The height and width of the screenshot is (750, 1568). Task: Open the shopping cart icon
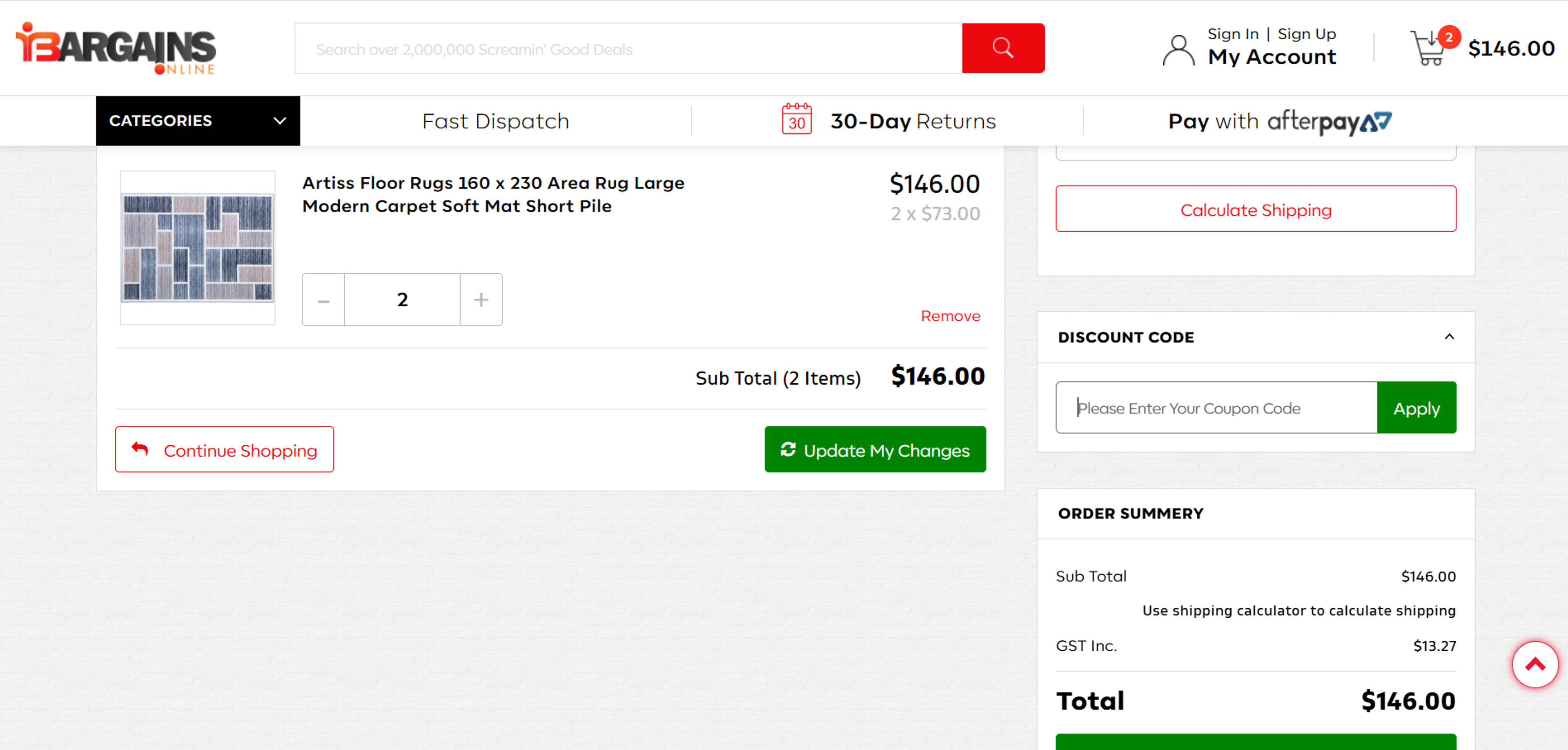pos(1428,47)
